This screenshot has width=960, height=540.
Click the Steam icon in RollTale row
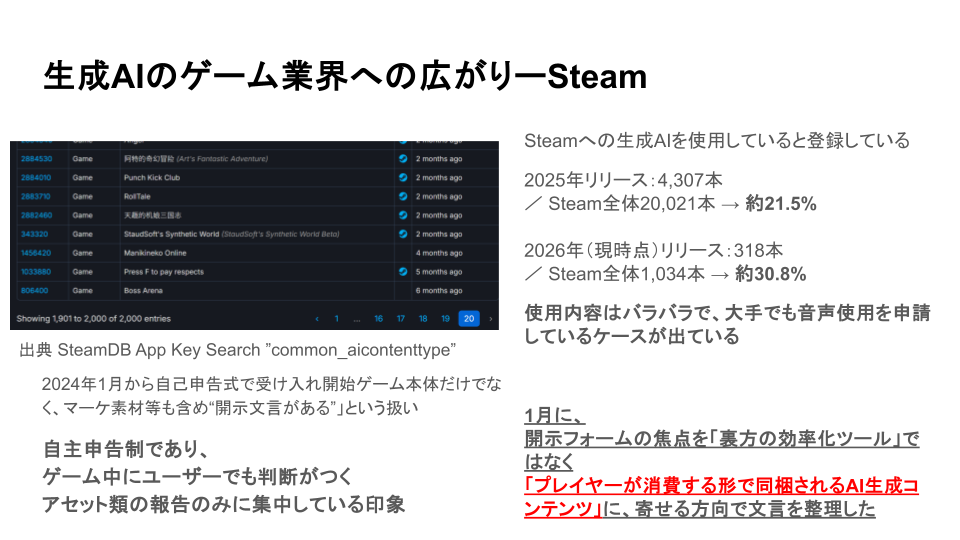click(x=403, y=197)
